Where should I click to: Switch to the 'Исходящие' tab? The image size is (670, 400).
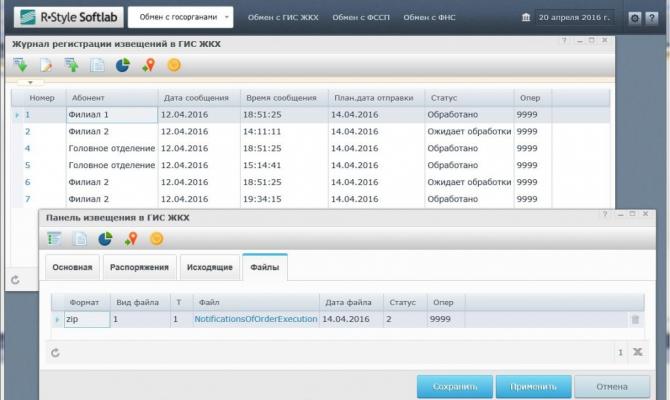click(x=209, y=267)
